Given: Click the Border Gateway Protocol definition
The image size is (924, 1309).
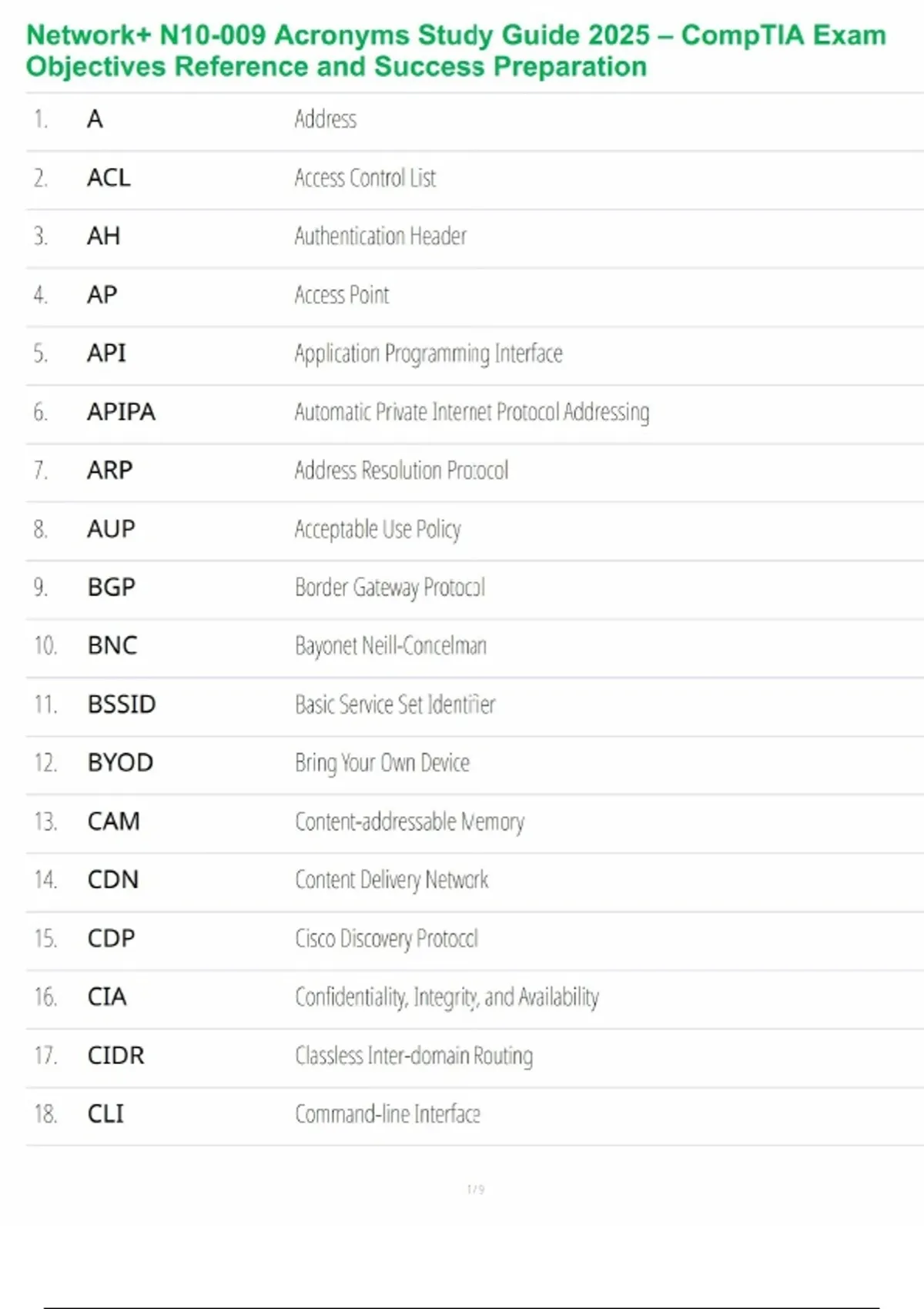Looking at the screenshot, I should [390, 588].
